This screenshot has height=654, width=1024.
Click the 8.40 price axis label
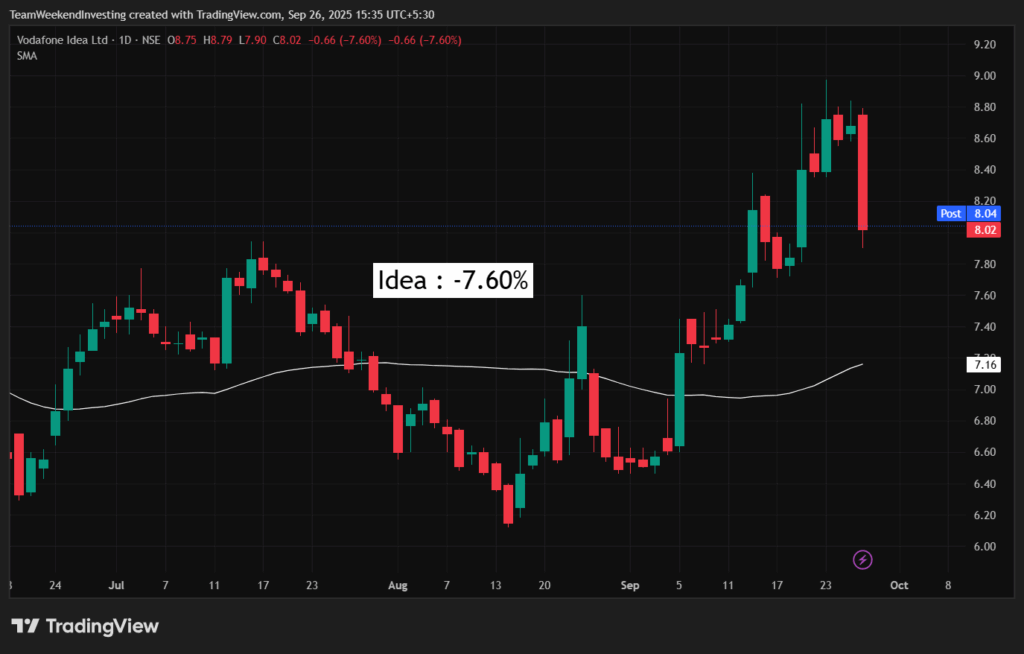point(984,170)
